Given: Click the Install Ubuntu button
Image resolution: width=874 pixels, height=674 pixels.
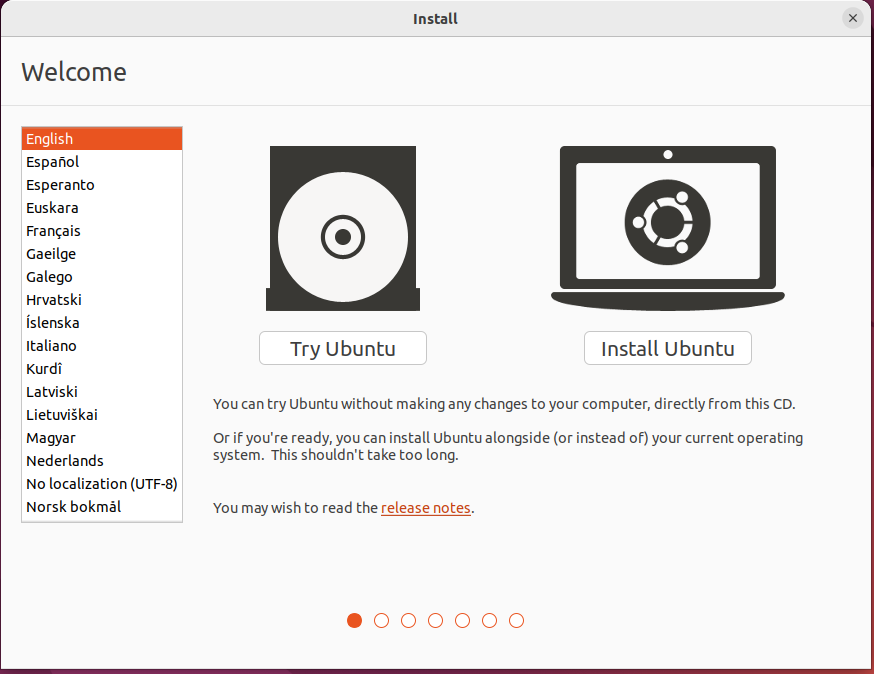Looking at the screenshot, I should point(668,348).
